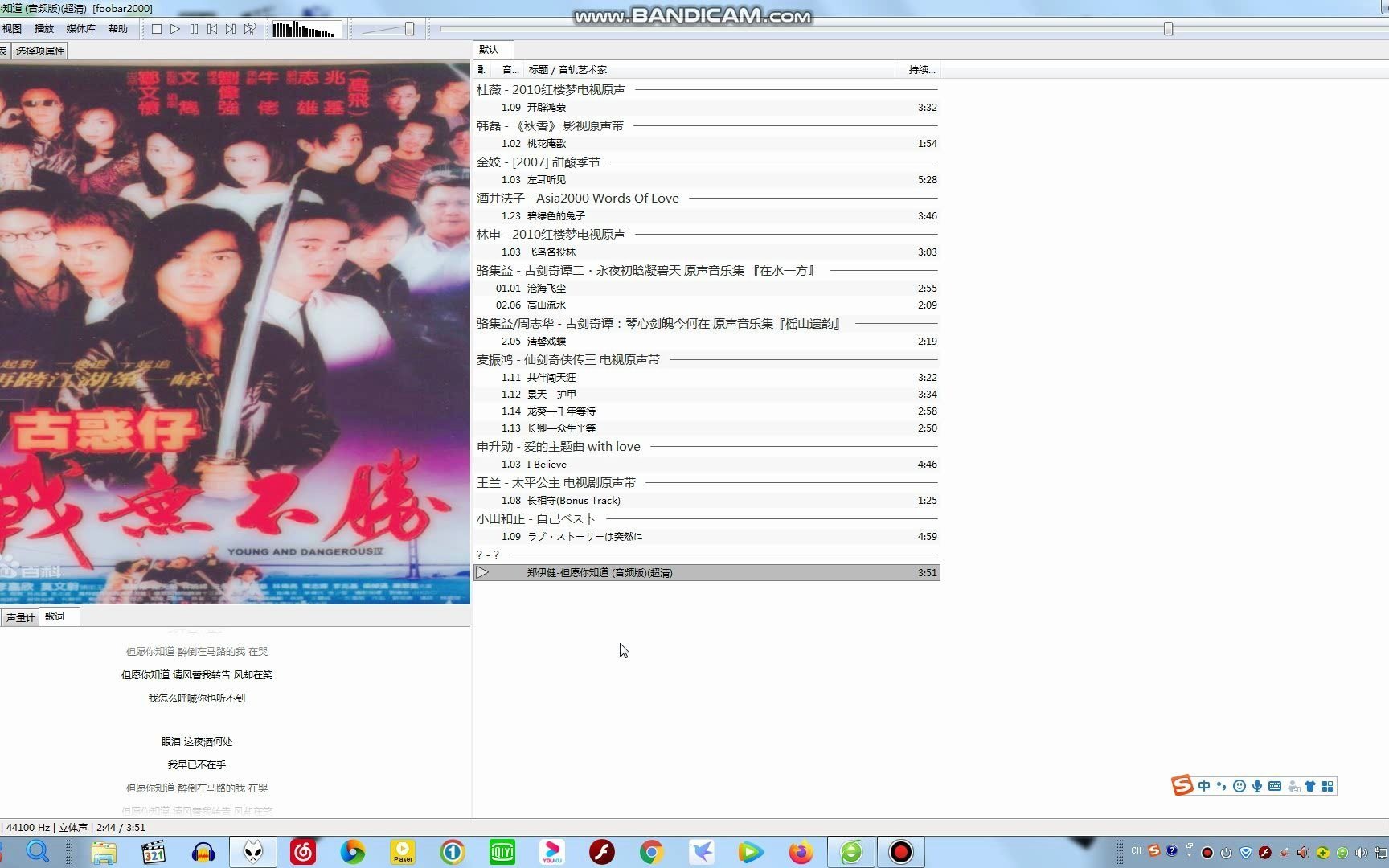Click the status bar time 2:44 / 3:51
The width and height of the screenshot is (1389, 868).
[x=121, y=827]
